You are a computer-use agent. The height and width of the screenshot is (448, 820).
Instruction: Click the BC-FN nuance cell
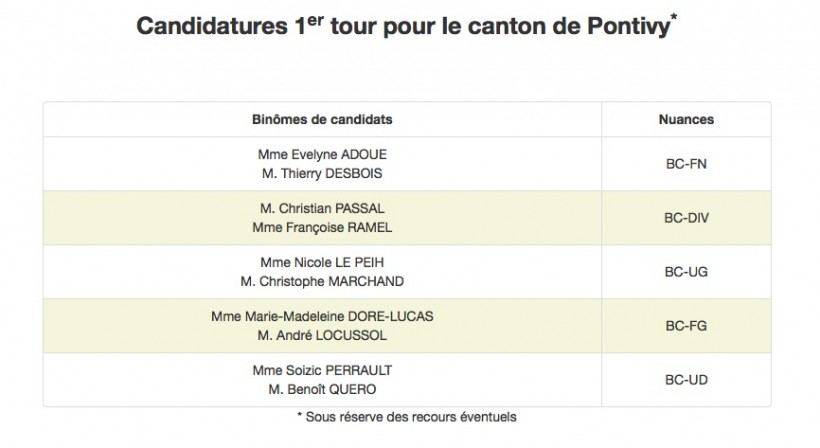click(x=686, y=164)
